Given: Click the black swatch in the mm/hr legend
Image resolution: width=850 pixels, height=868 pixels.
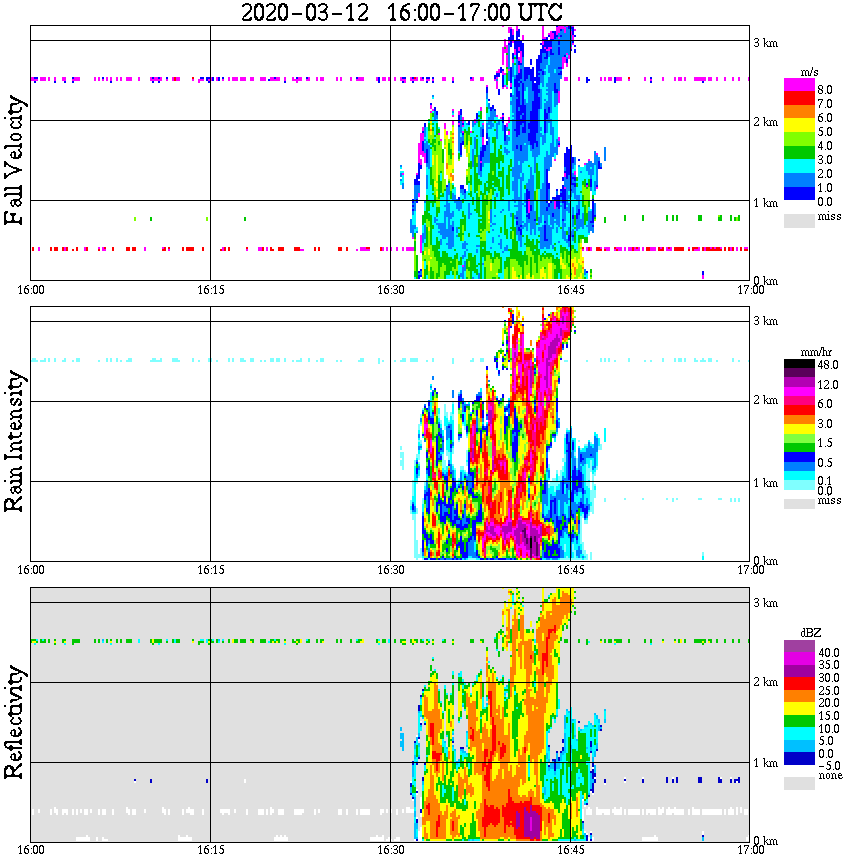Looking at the screenshot, I should (x=799, y=364).
